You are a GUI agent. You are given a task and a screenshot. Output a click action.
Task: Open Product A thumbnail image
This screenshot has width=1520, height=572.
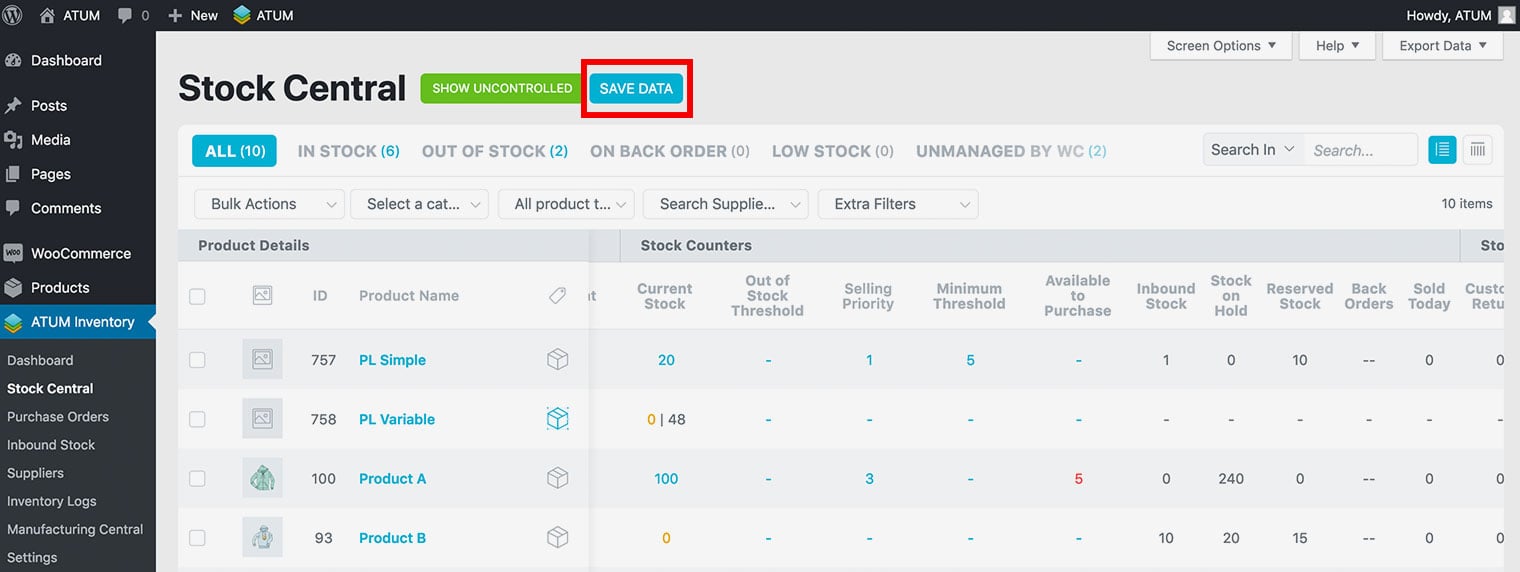262,479
